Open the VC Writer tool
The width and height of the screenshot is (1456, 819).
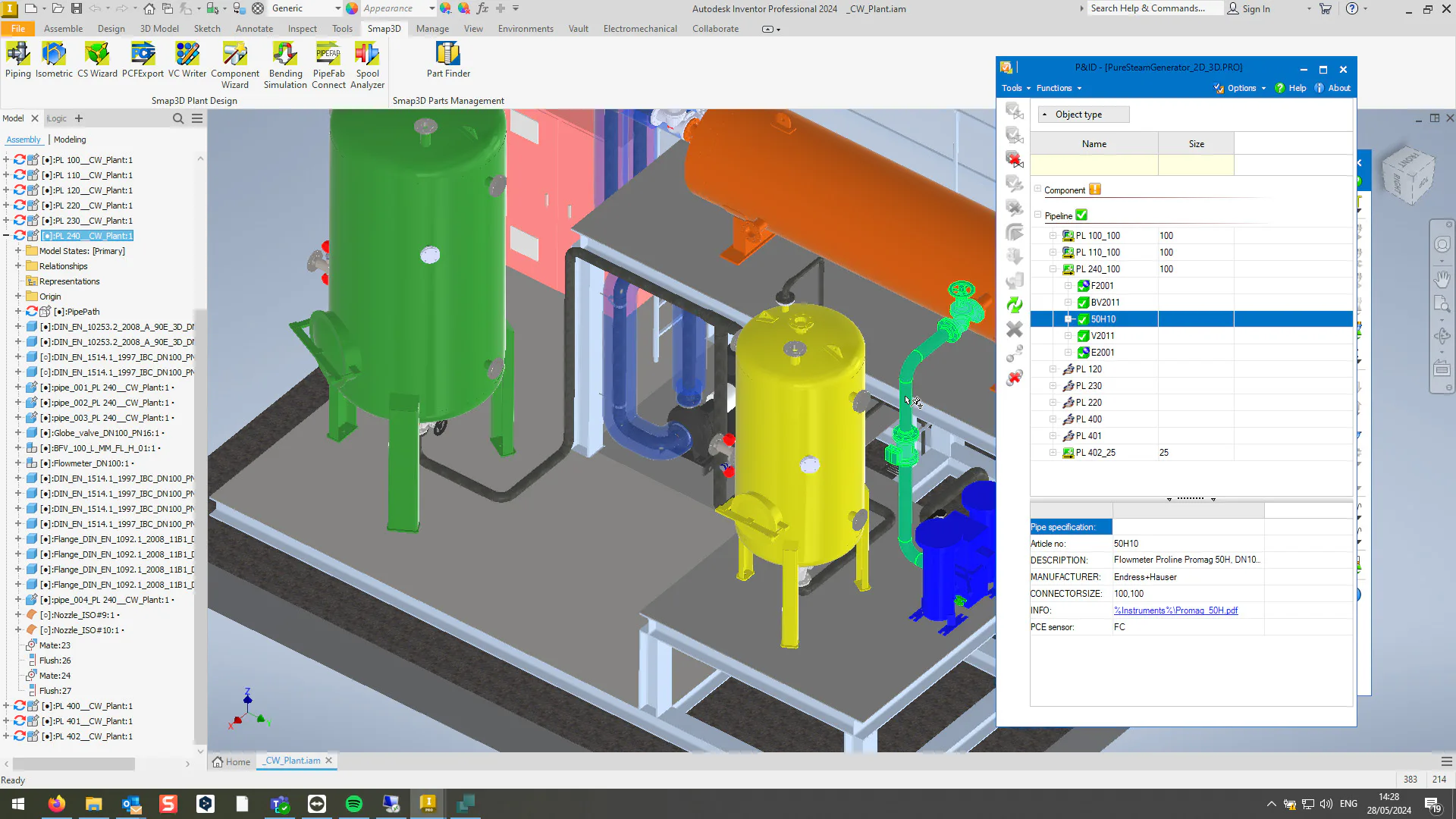coord(187,60)
